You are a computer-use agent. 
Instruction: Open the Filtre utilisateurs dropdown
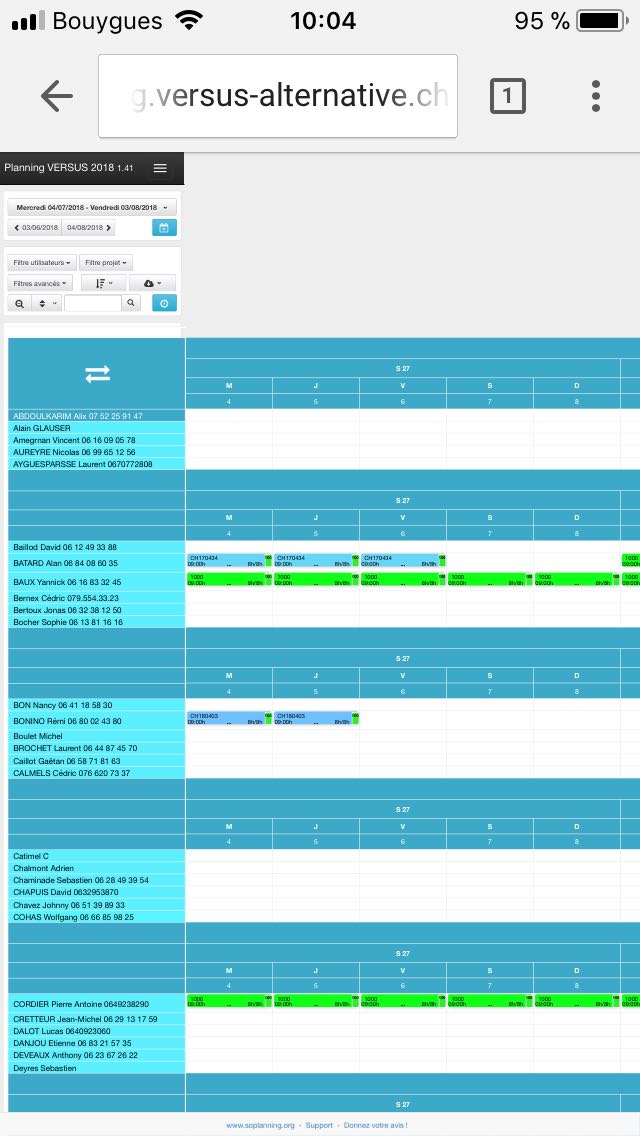click(41, 262)
